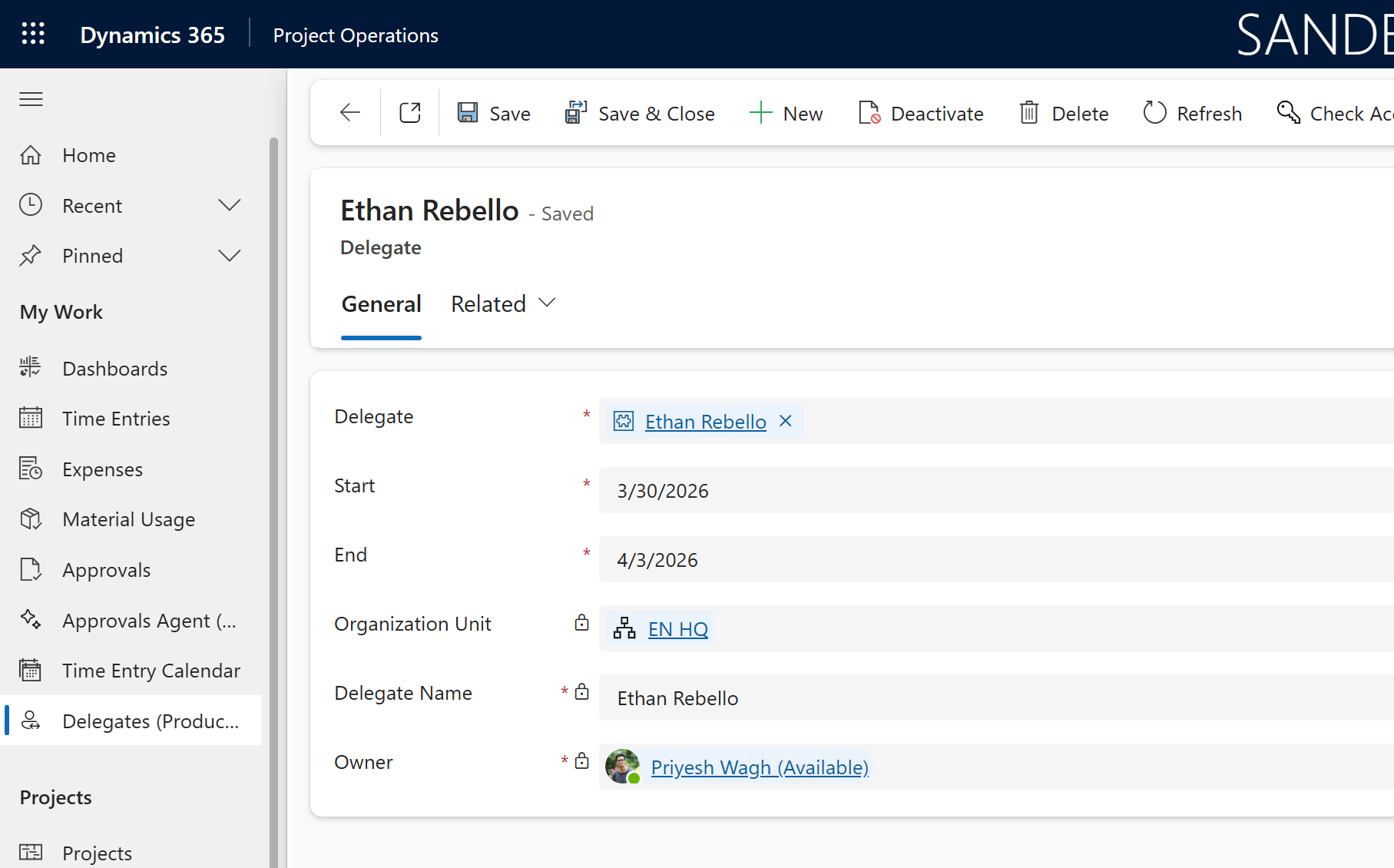The image size is (1394, 868).
Task: Open the Dynamics 365 app launcher waffle icon
Action: [x=32, y=33]
